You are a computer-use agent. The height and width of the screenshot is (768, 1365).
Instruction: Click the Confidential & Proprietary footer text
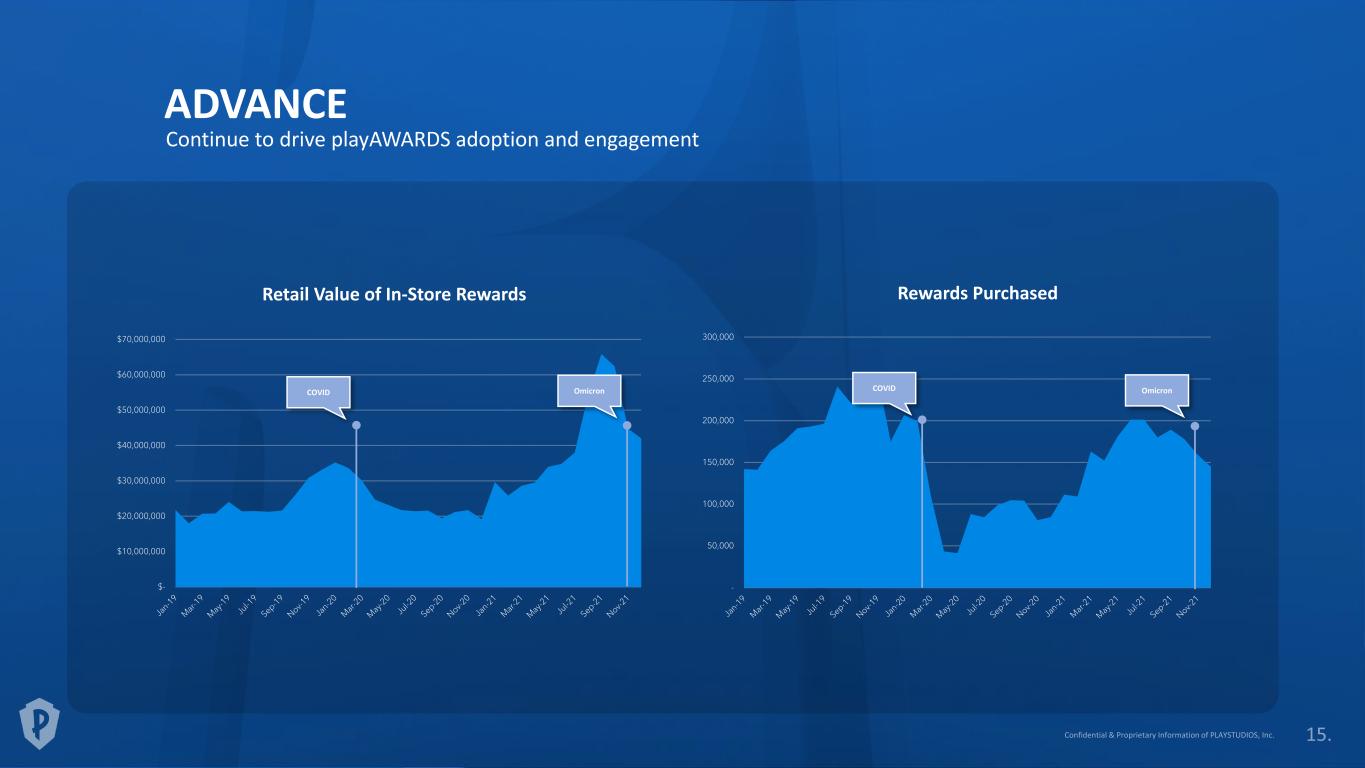coord(1170,734)
